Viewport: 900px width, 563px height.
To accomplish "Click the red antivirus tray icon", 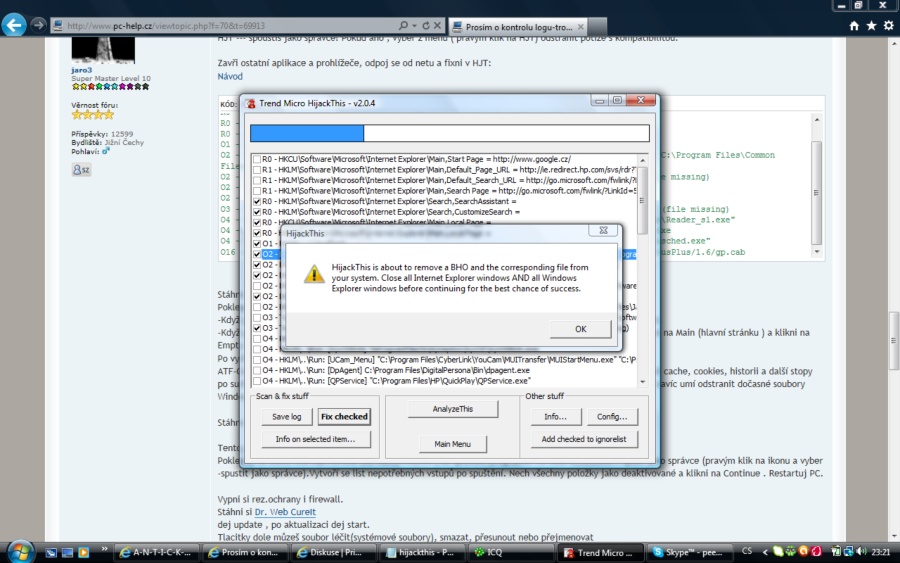I will pyautogui.click(x=816, y=552).
